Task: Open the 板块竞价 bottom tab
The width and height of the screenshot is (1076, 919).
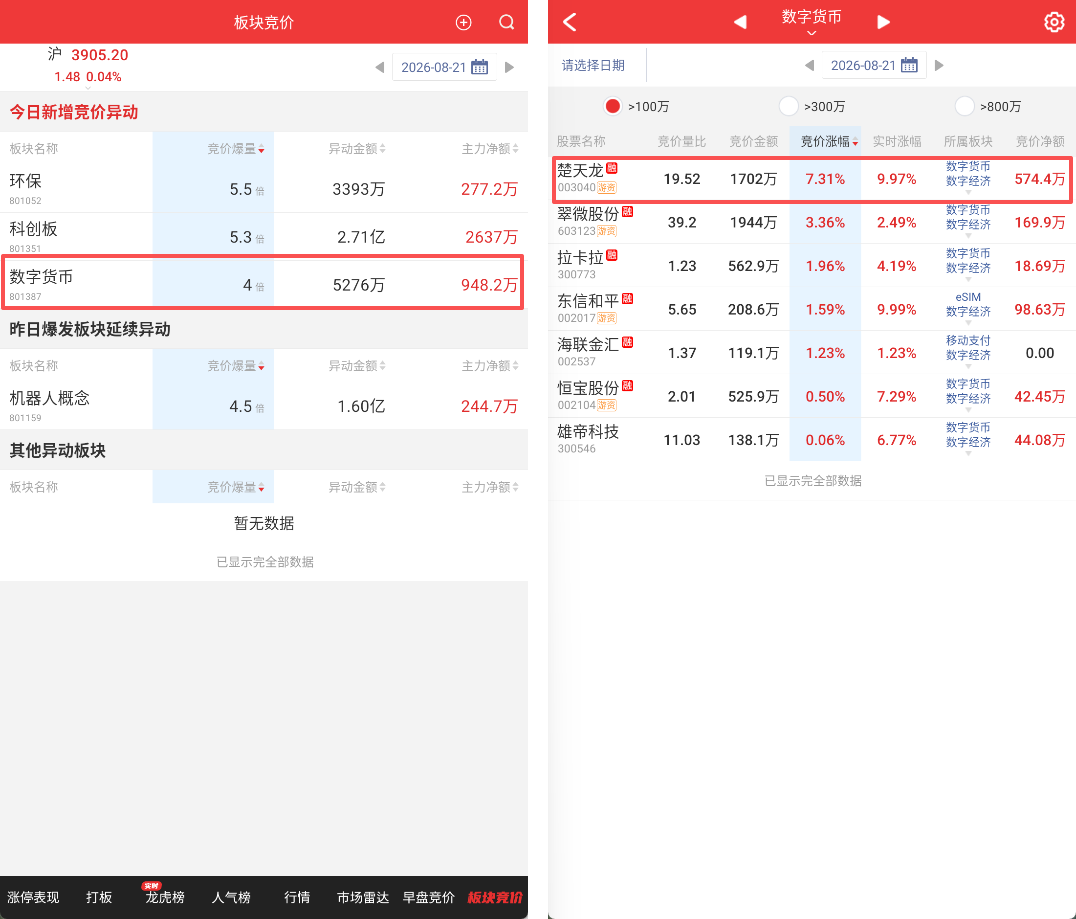Action: point(495,897)
